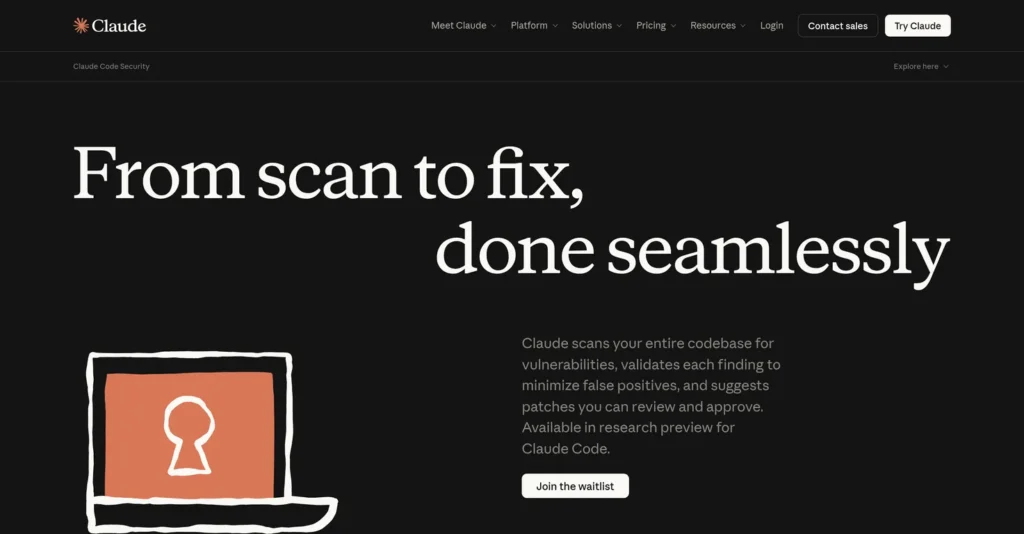The height and width of the screenshot is (534, 1024).
Task: Expand the Explore here menu
Action: (921, 67)
